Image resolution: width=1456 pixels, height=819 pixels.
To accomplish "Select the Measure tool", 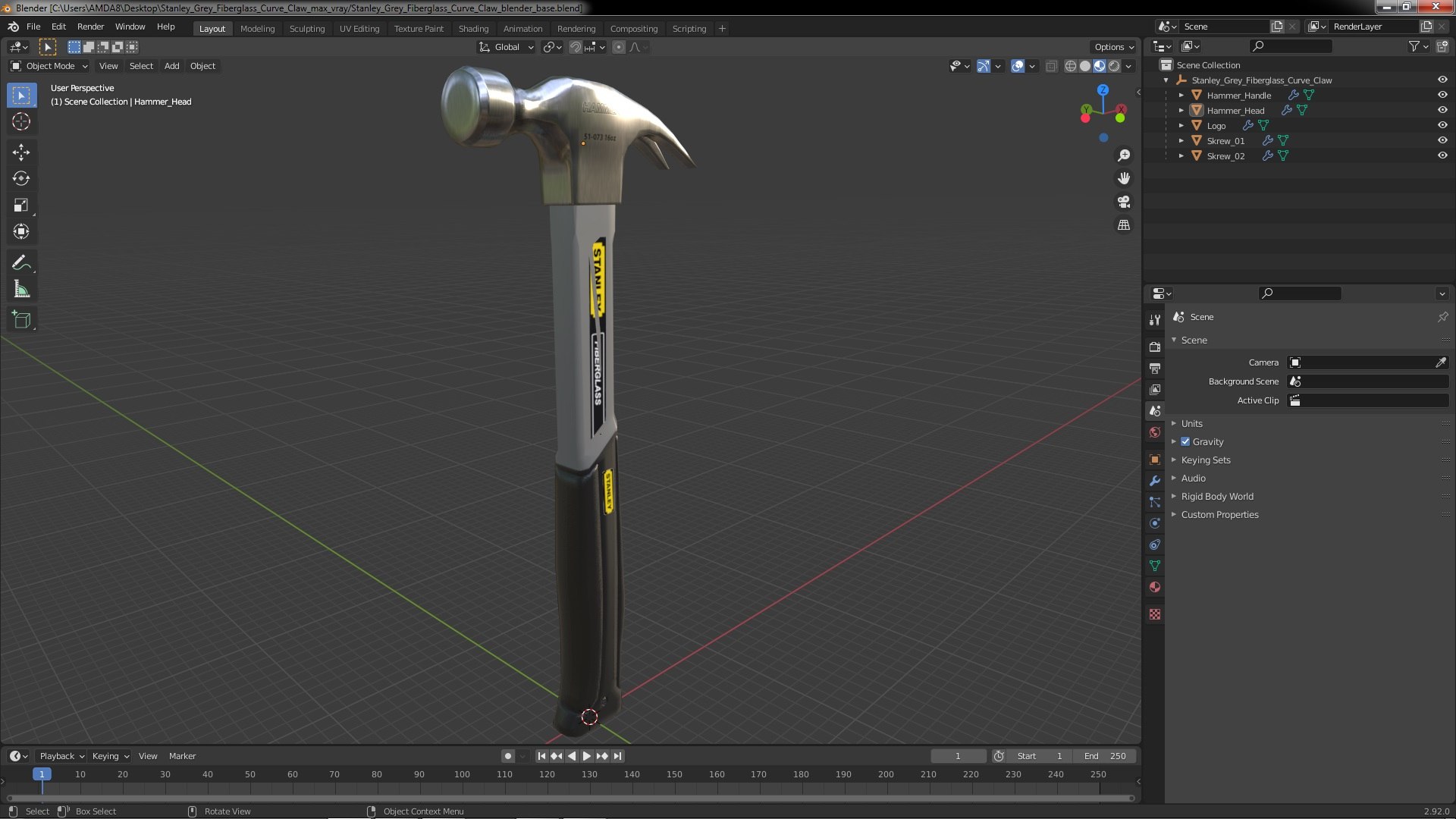I will (21, 290).
